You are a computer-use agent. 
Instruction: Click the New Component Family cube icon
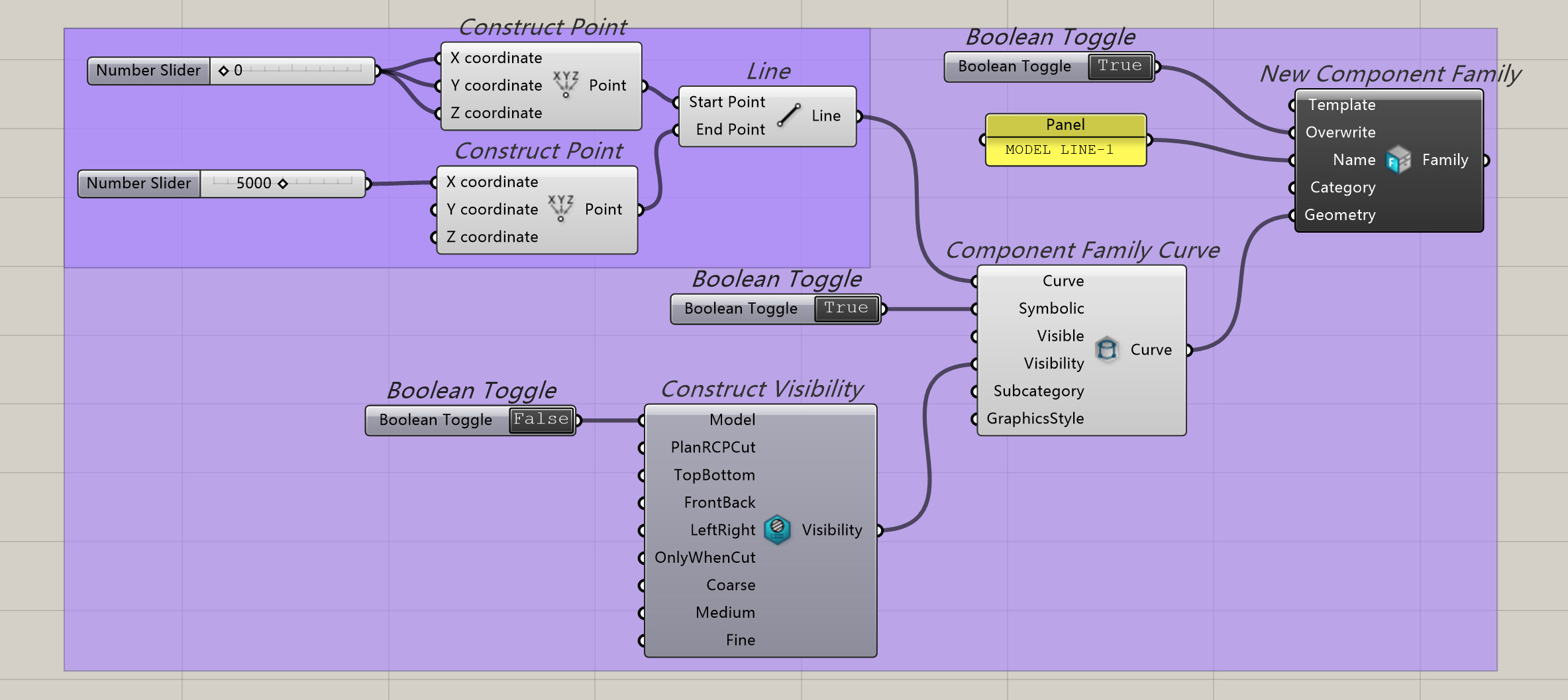click(1398, 160)
